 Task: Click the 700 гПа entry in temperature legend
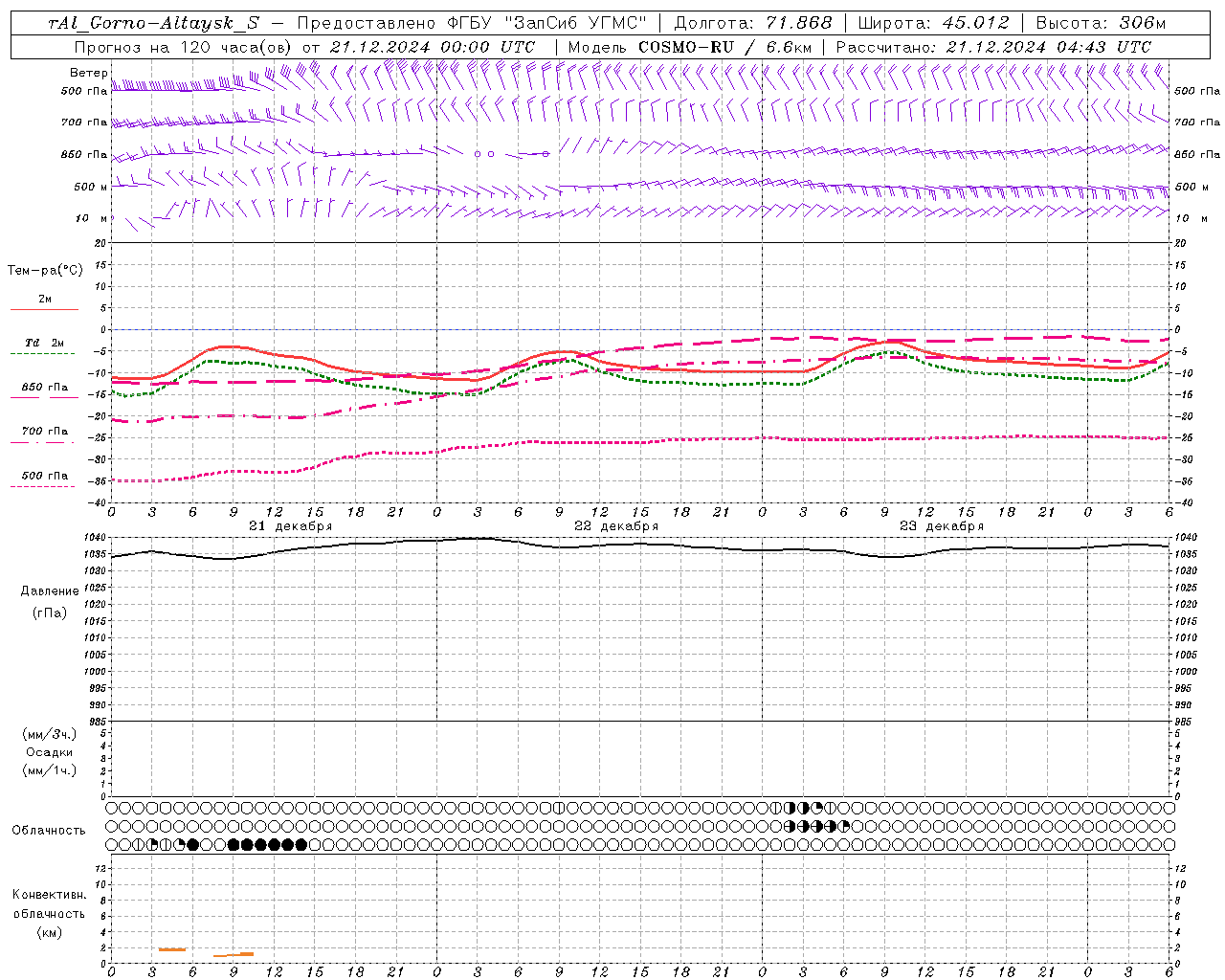pyautogui.click(x=45, y=432)
